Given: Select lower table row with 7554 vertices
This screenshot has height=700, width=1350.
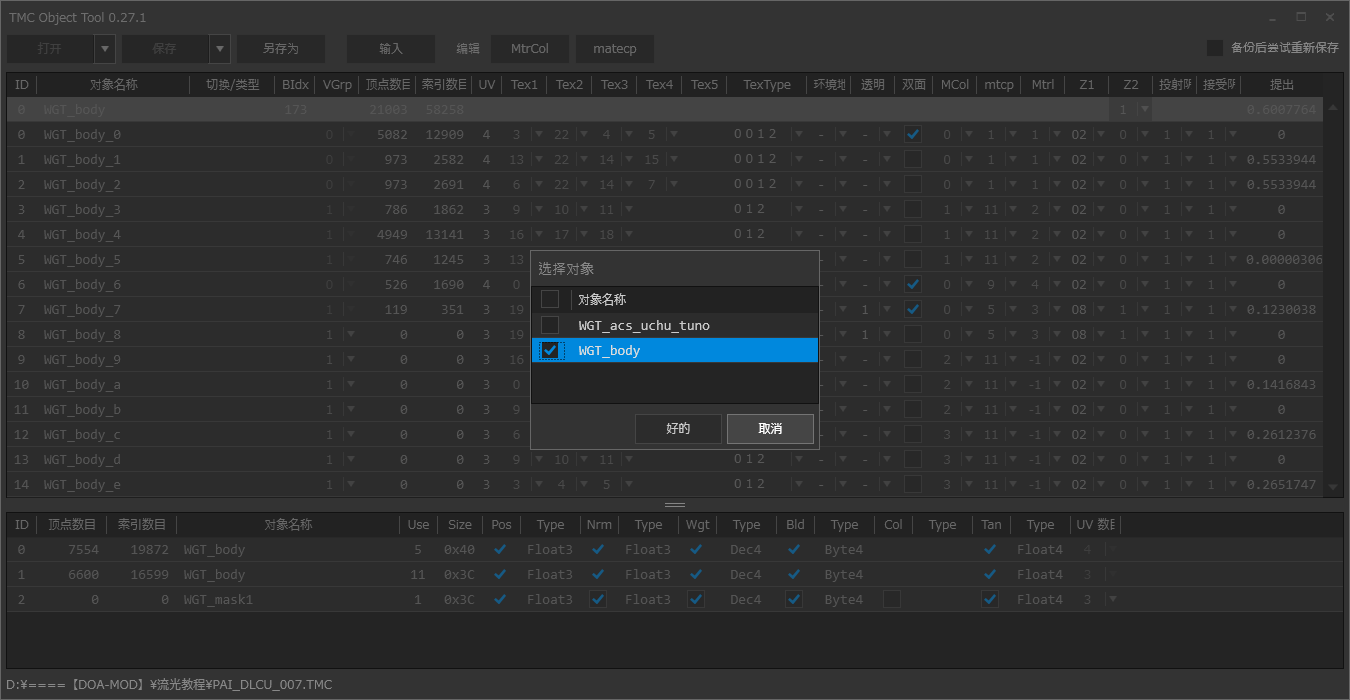Looking at the screenshot, I should tap(675, 549).
